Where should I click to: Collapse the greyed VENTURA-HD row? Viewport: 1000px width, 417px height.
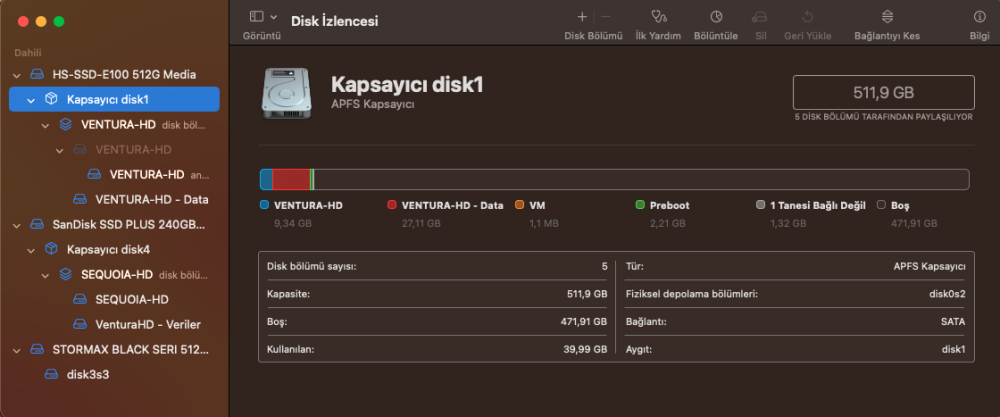point(59,150)
